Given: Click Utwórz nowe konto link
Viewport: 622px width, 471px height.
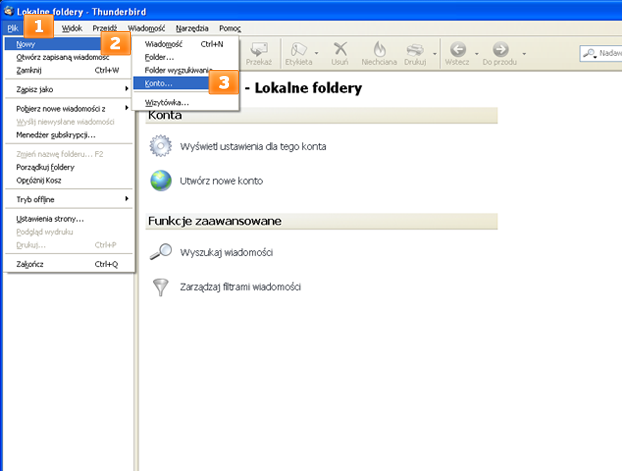Looking at the screenshot, I should (x=221, y=181).
